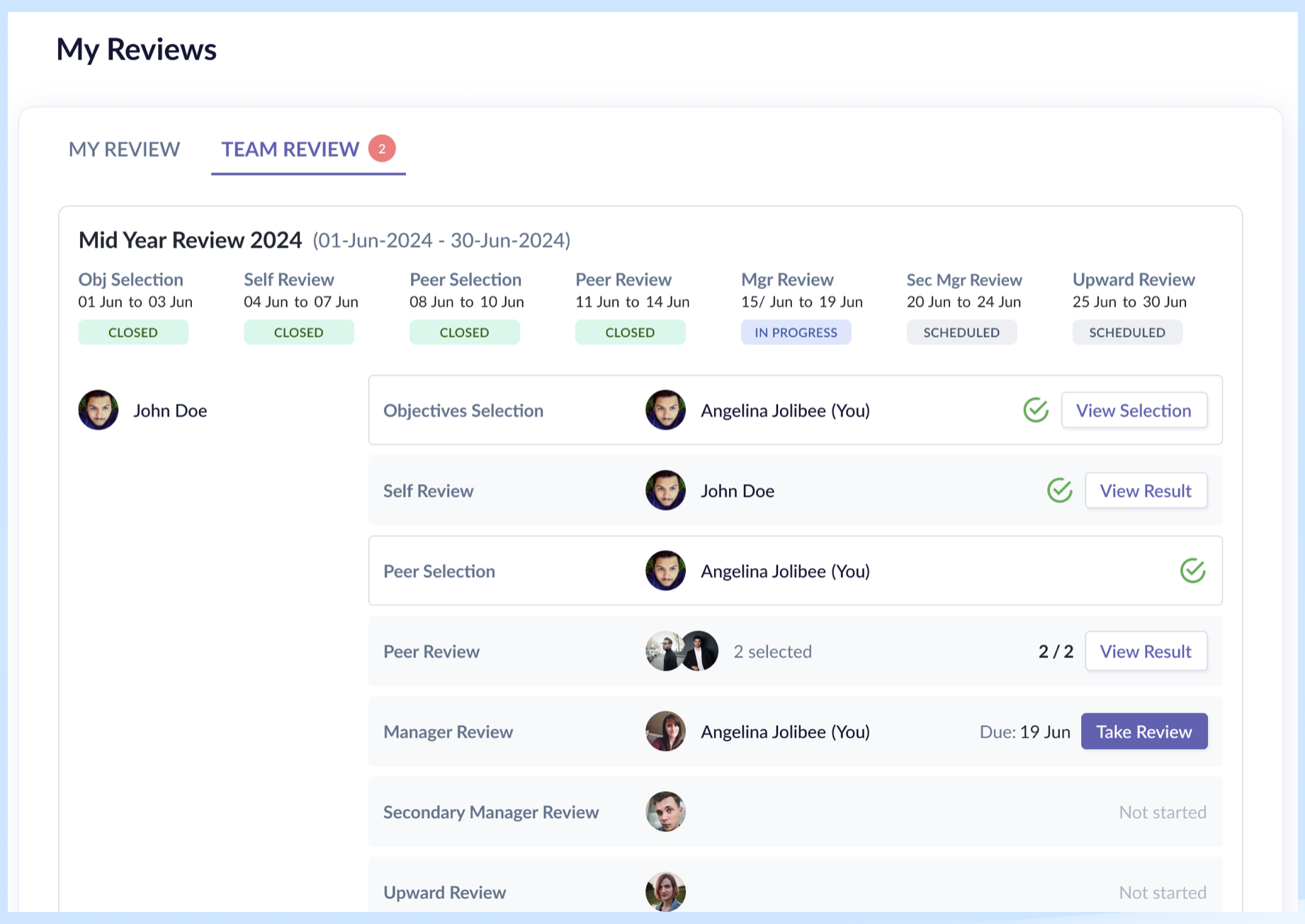
Task: Click the Scheduled status under Upward Review
Action: (1126, 332)
